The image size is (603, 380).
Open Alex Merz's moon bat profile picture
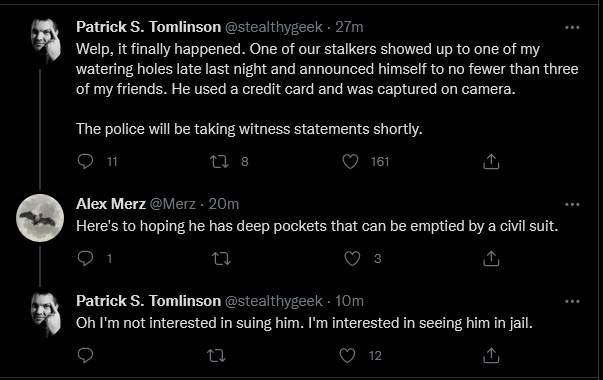(x=40, y=218)
